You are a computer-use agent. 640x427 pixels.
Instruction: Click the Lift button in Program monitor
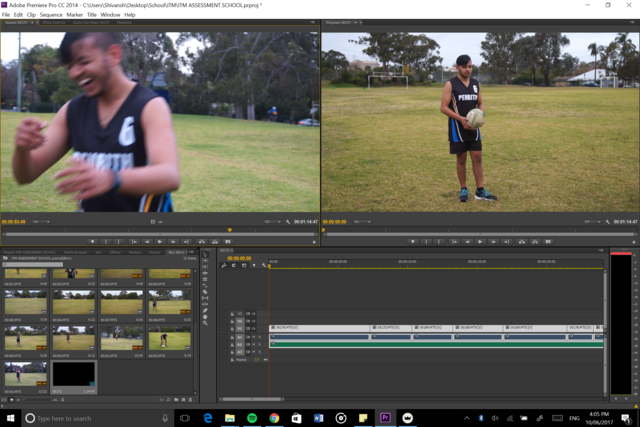pyautogui.click(x=522, y=242)
